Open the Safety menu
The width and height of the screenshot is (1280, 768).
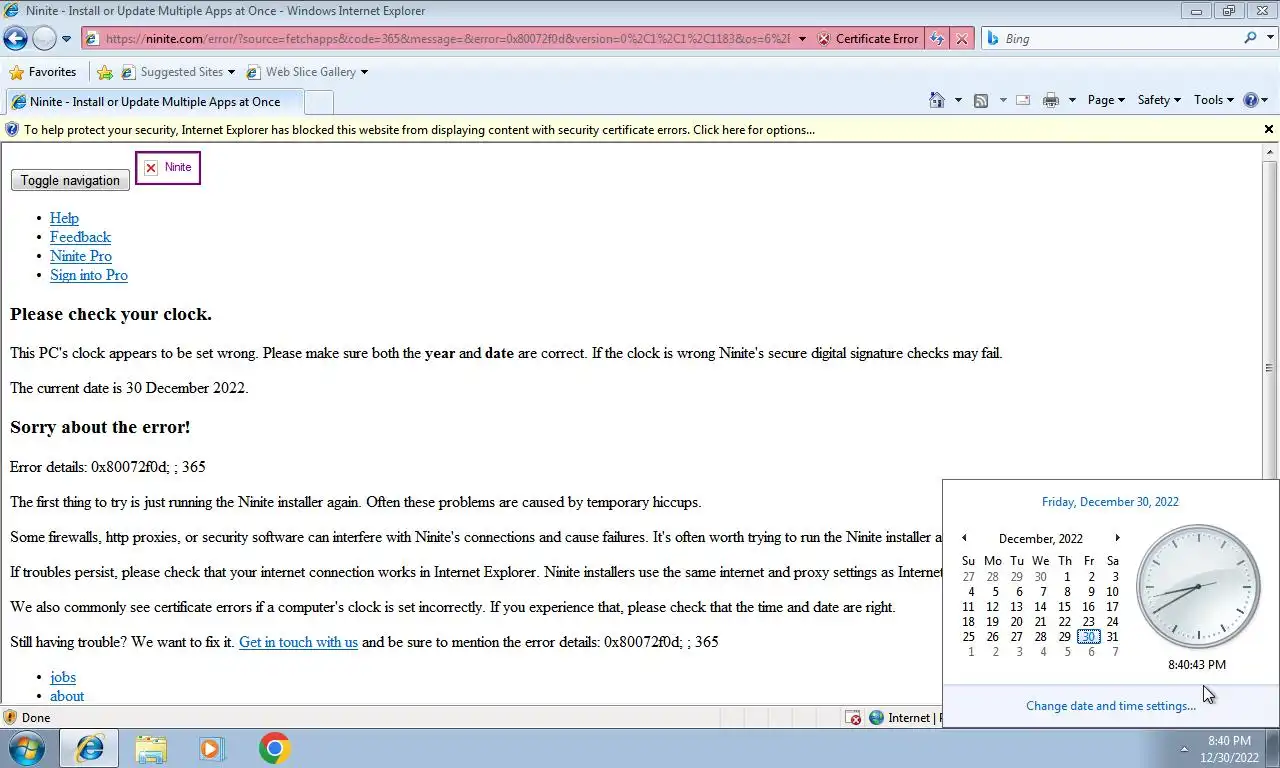tap(1159, 100)
